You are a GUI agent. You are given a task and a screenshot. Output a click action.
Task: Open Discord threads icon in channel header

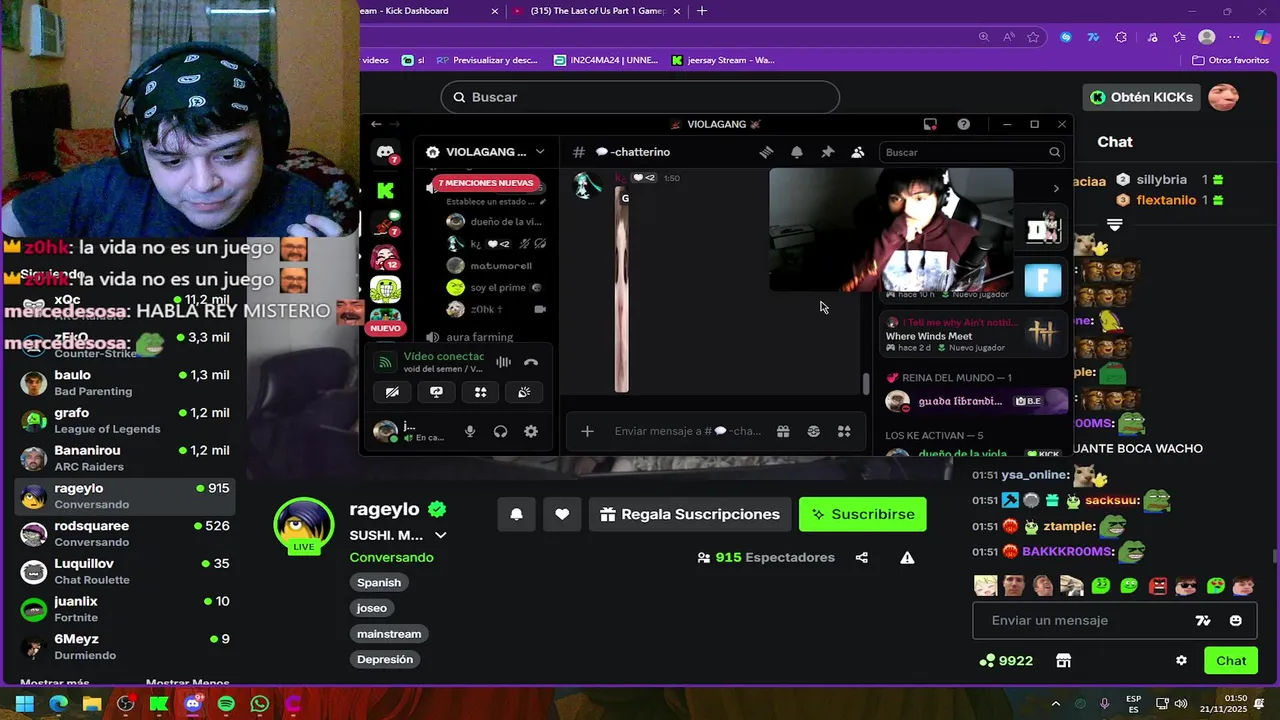(x=766, y=152)
